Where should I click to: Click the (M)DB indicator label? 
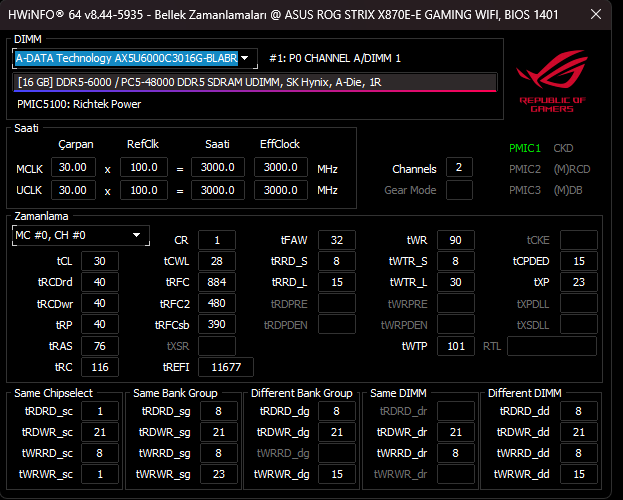coord(568,190)
